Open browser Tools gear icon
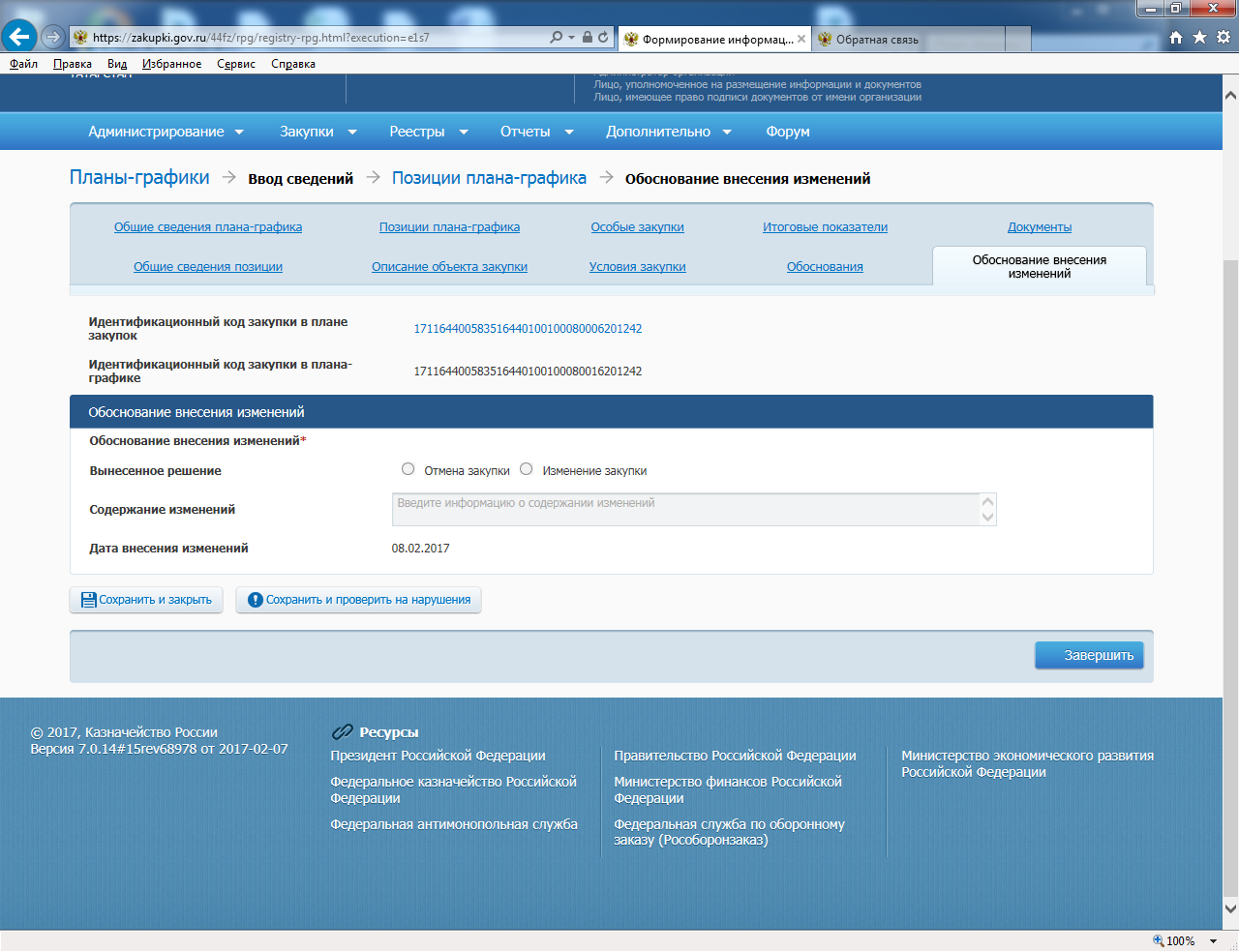Image resolution: width=1239 pixels, height=952 pixels. (x=1223, y=38)
